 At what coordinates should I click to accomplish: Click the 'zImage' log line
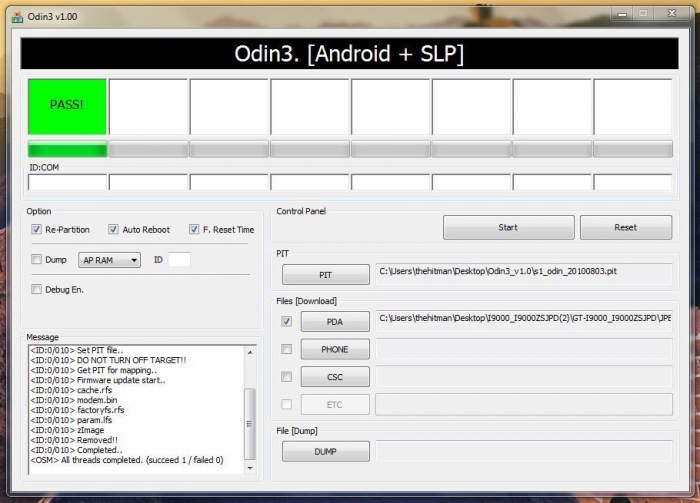point(67,430)
